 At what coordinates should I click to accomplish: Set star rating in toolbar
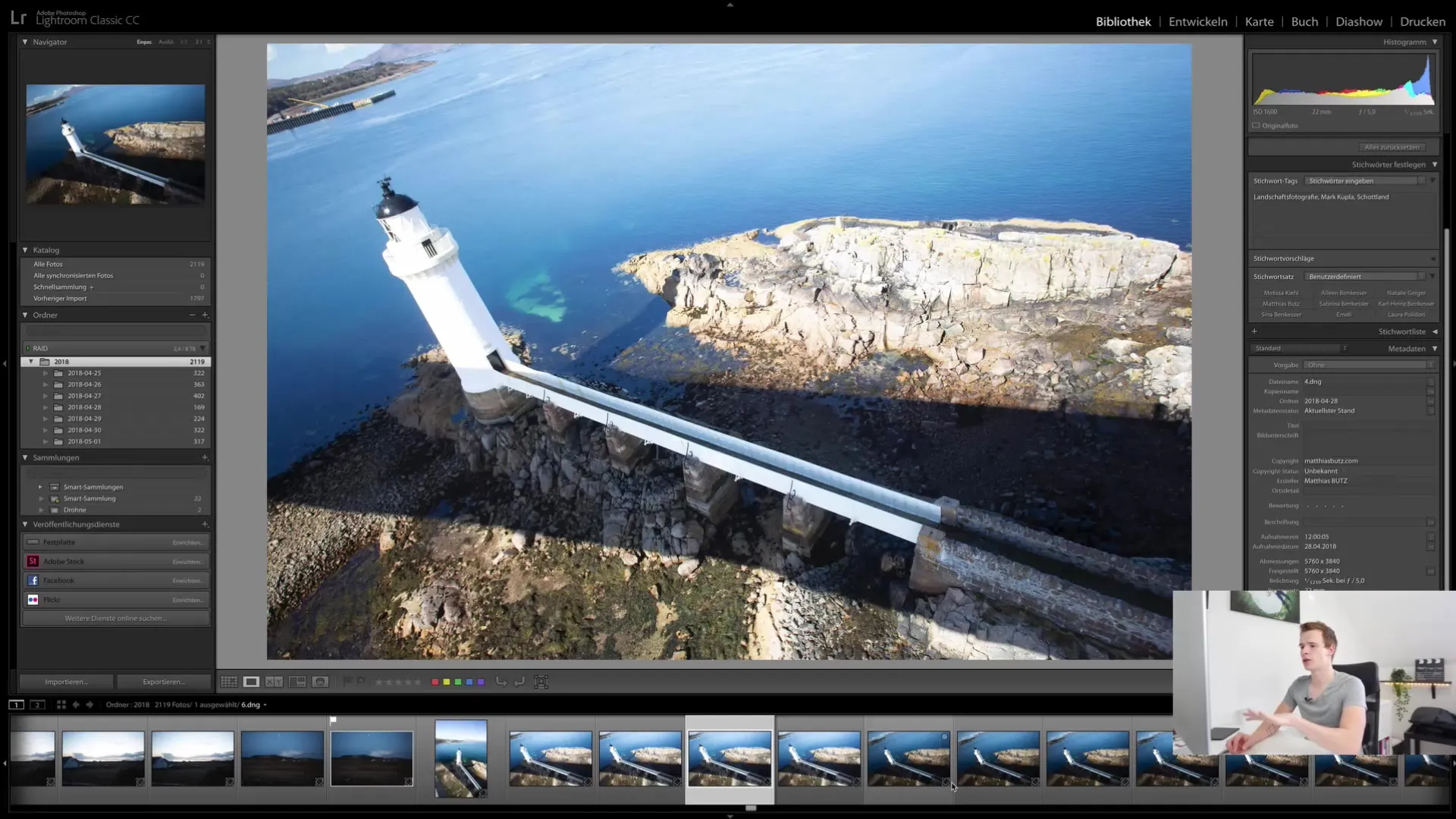click(x=398, y=682)
